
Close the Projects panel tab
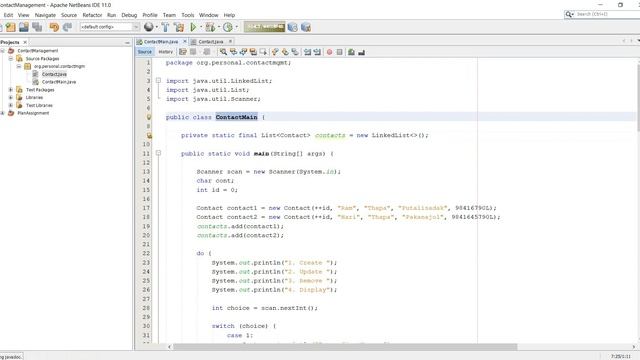click(25, 42)
